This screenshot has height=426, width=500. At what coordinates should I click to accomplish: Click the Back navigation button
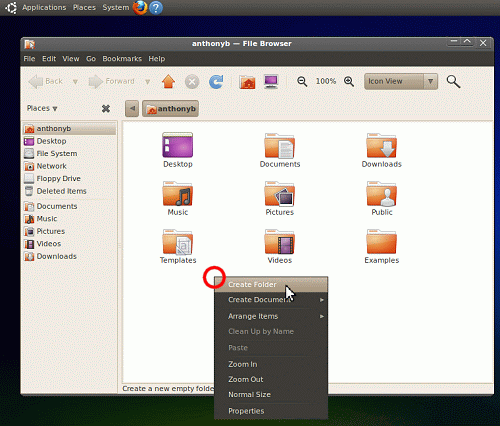46,82
